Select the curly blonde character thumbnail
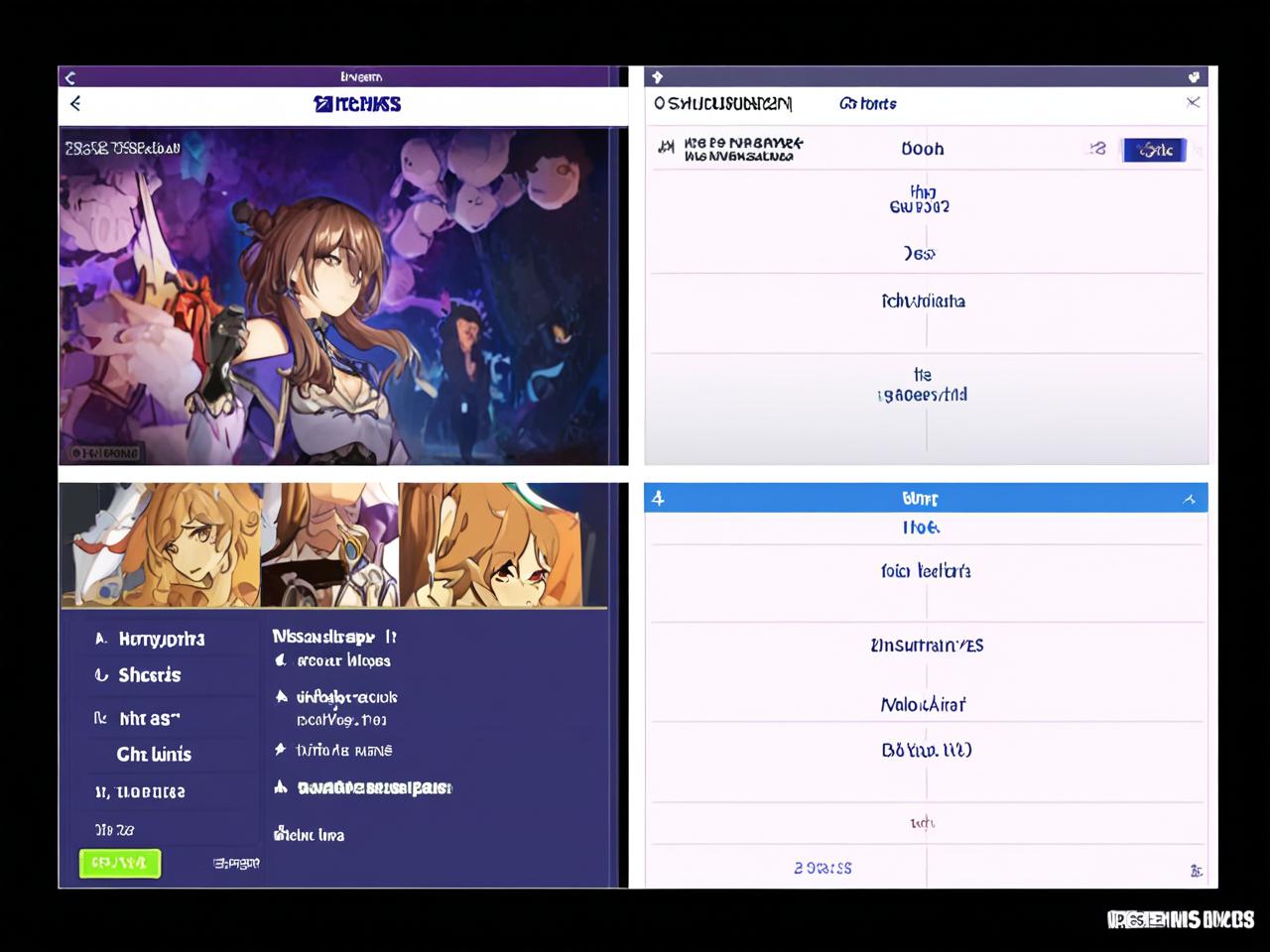 [x=161, y=544]
